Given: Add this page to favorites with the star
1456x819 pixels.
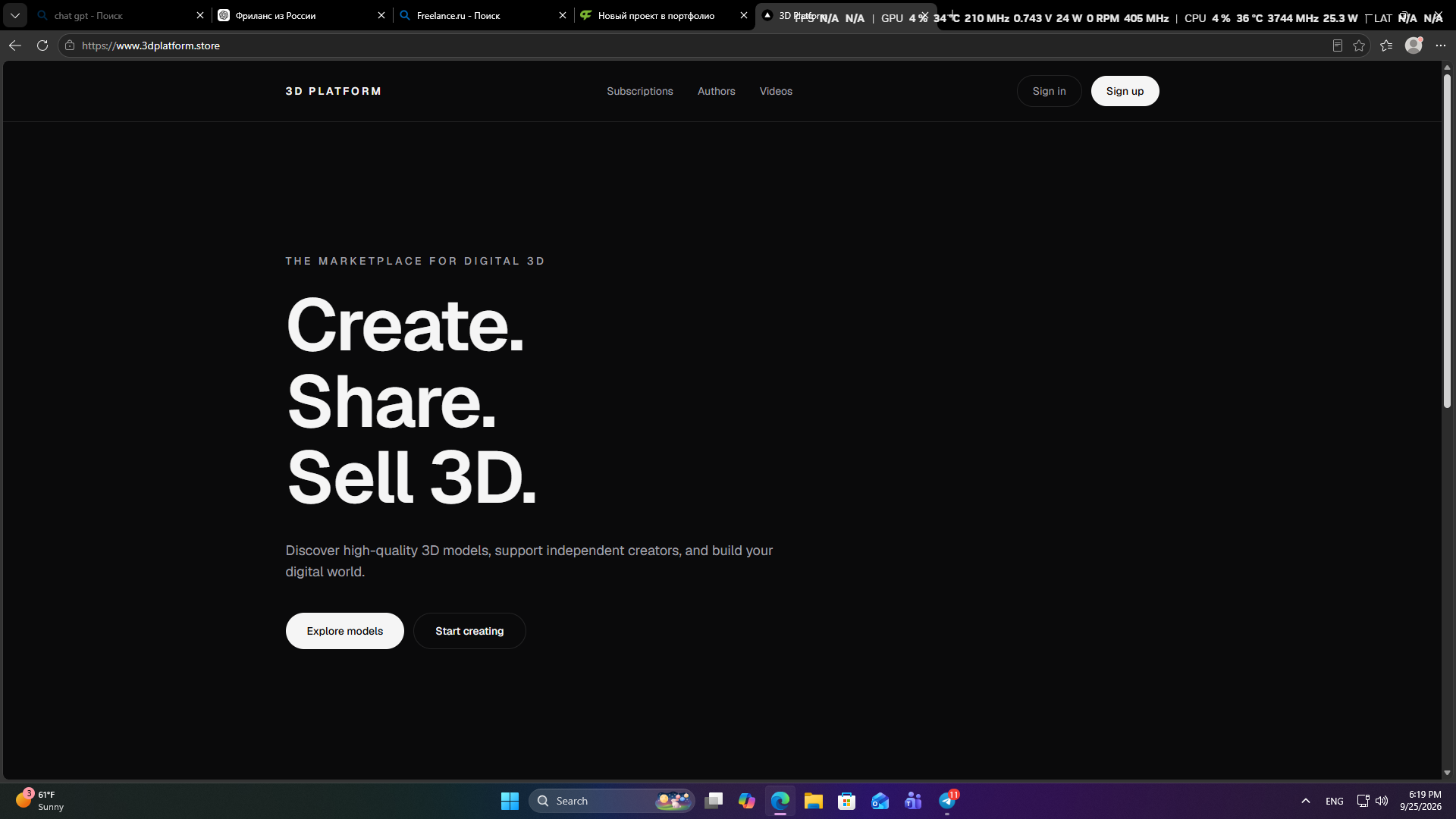Looking at the screenshot, I should pos(1359,45).
